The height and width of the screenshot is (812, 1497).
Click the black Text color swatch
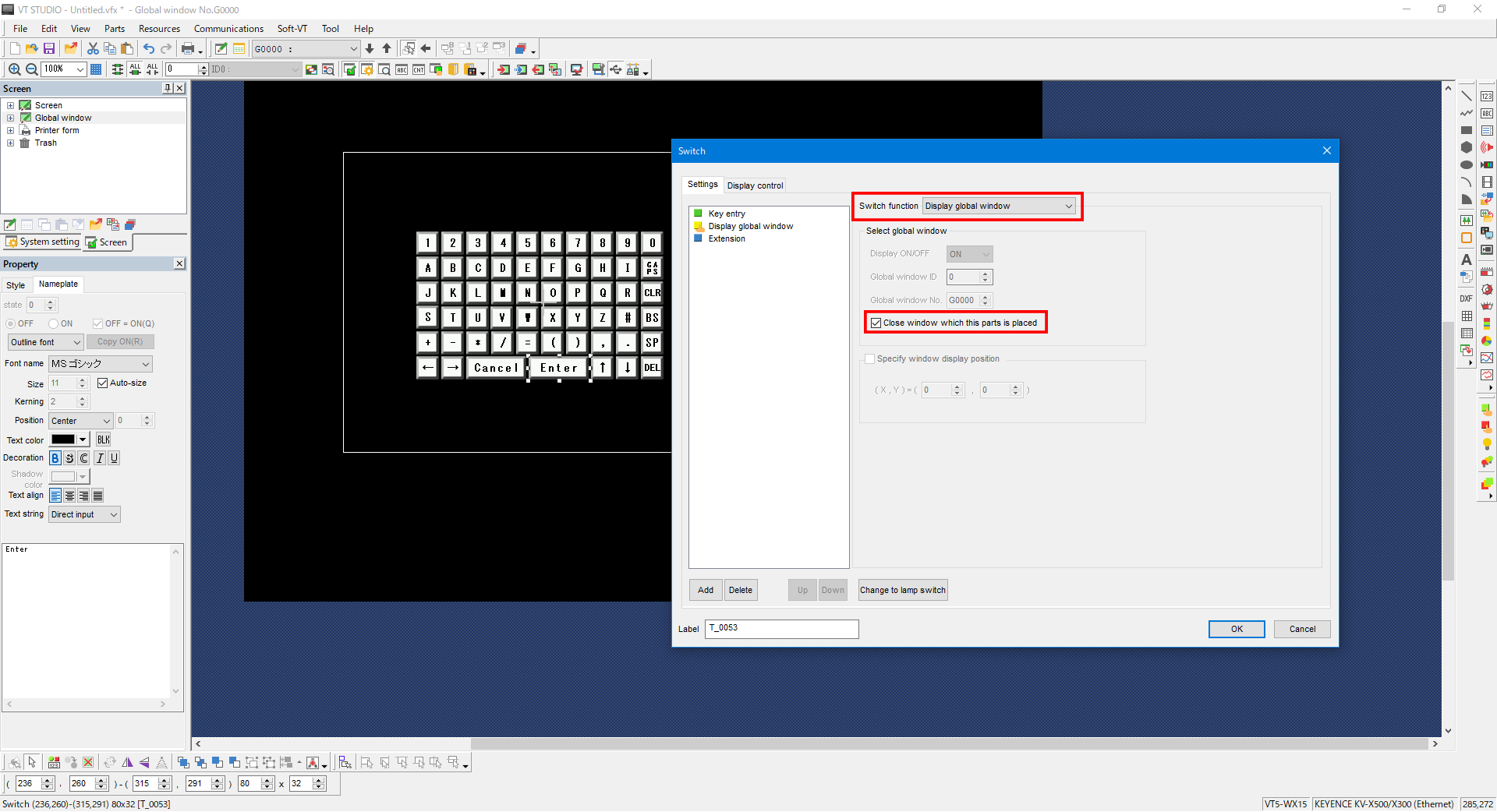[63, 440]
